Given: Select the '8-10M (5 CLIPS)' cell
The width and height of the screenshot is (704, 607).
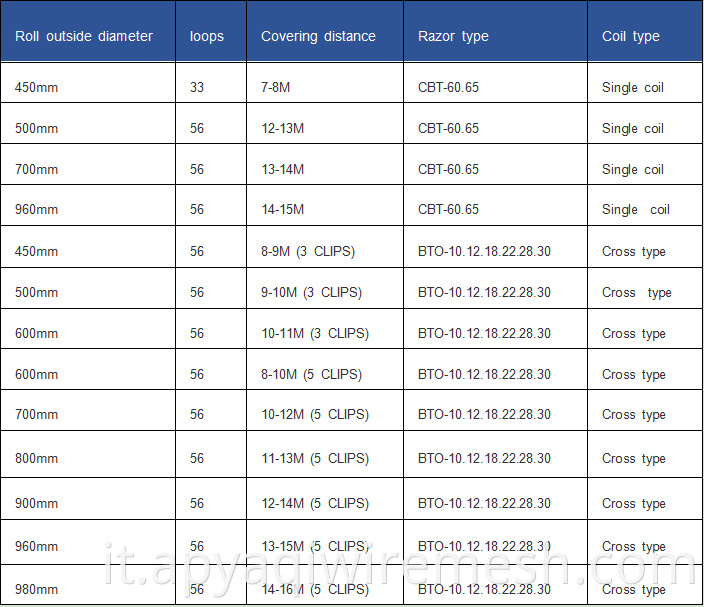Looking at the screenshot, I should pyautogui.click(x=325, y=369).
